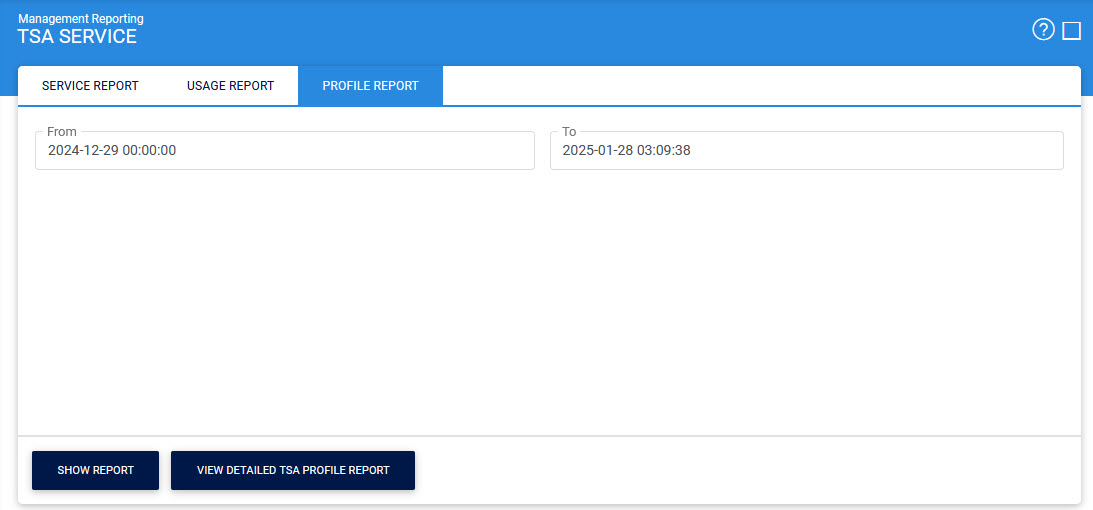Screen dimensions: 1093x510
Task: Select the 2025-01-28 03:09:38 end date value
Action: pos(626,151)
